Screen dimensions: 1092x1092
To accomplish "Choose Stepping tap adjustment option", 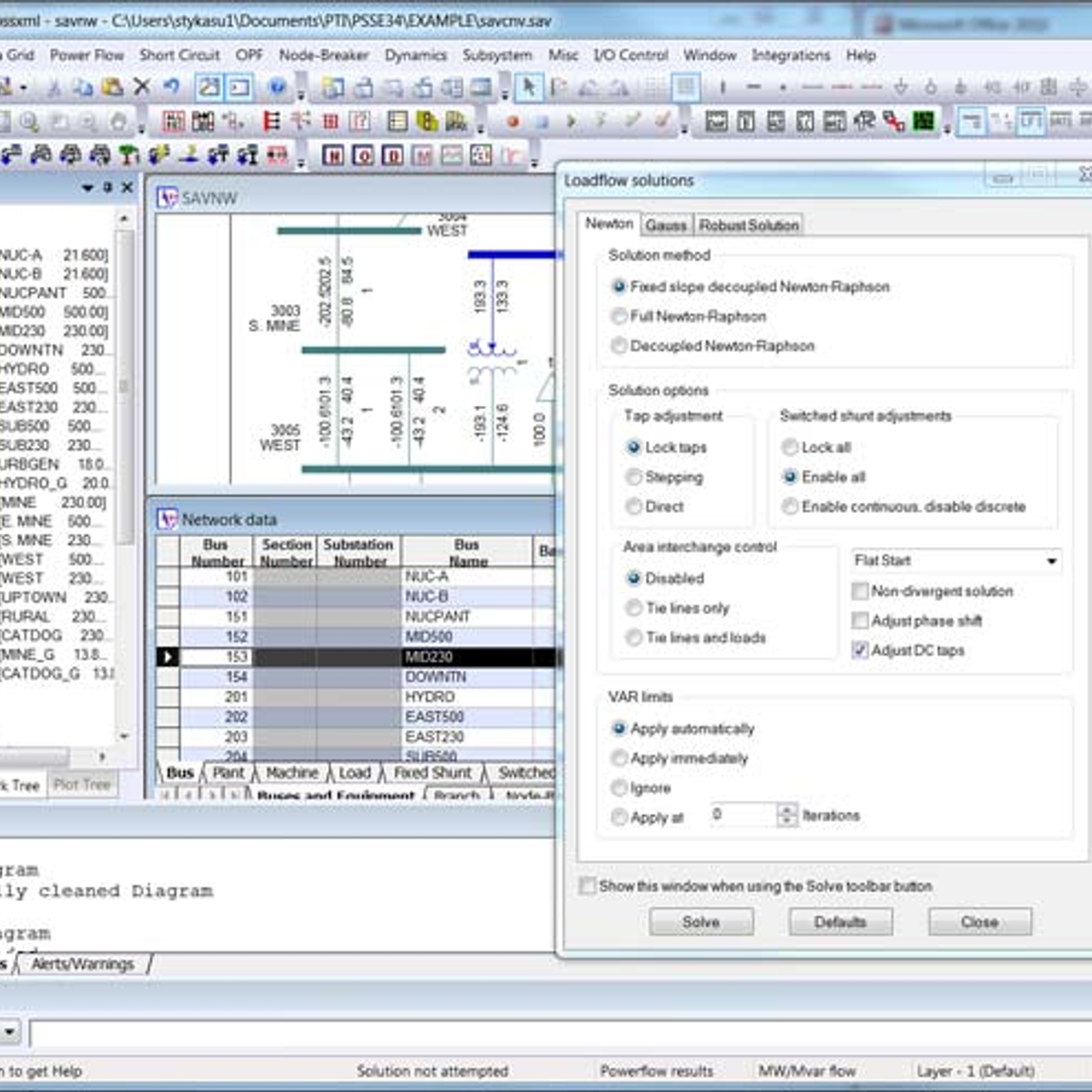I will tap(634, 477).
